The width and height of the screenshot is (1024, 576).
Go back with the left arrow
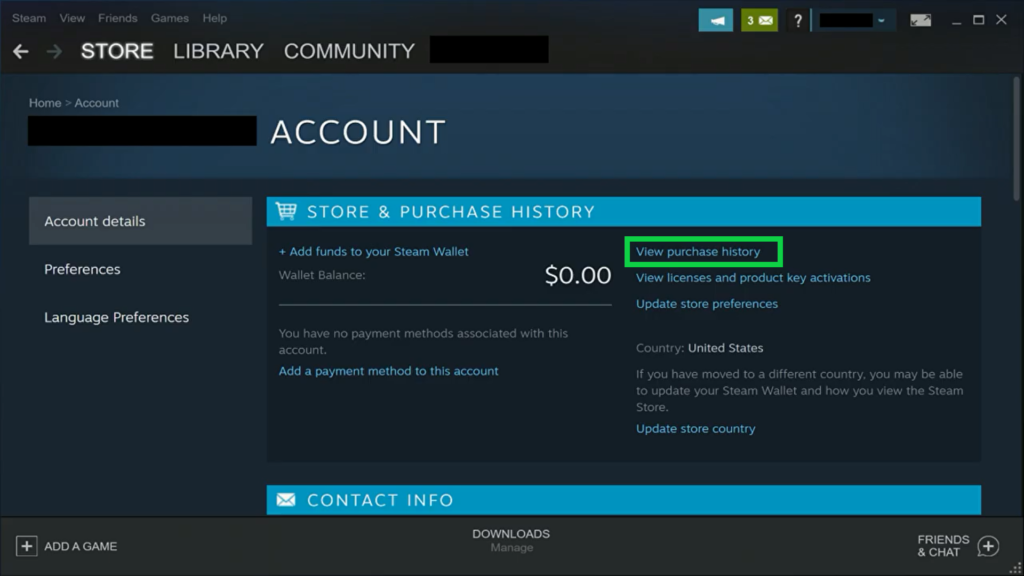tap(21, 51)
